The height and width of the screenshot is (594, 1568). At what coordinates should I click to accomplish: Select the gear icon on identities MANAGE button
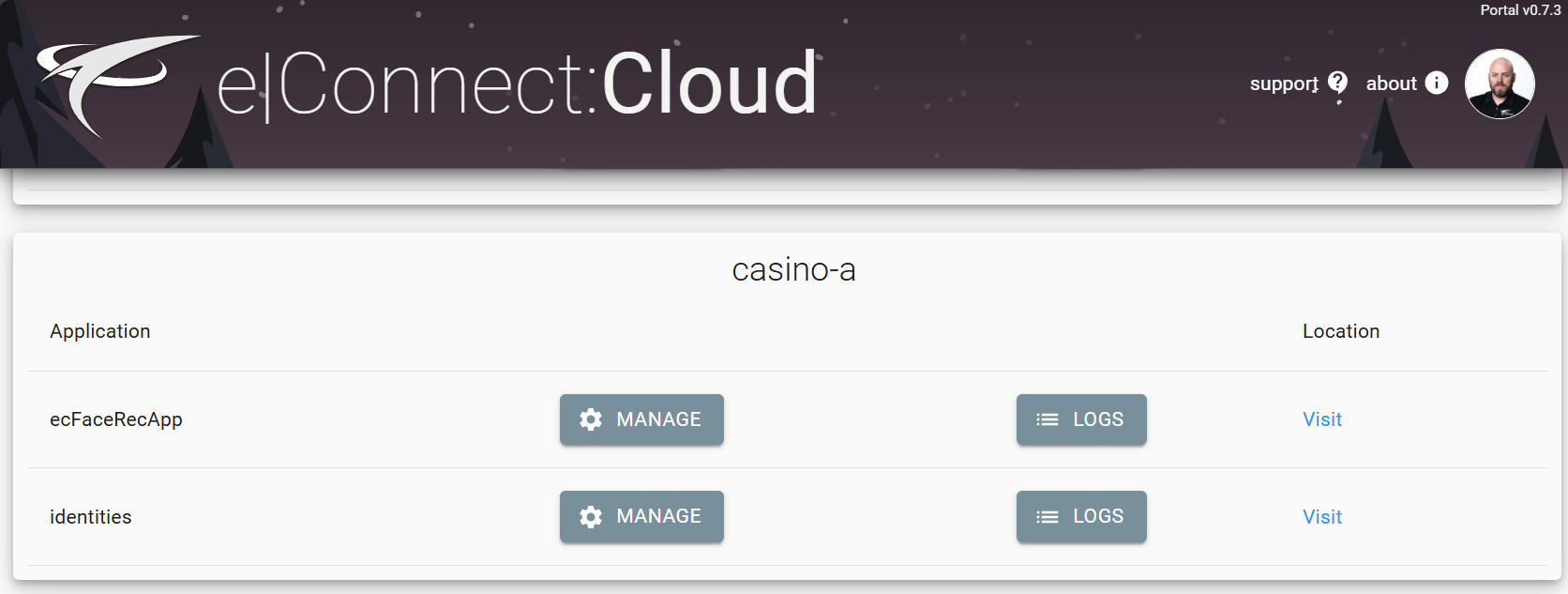pyautogui.click(x=590, y=516)
